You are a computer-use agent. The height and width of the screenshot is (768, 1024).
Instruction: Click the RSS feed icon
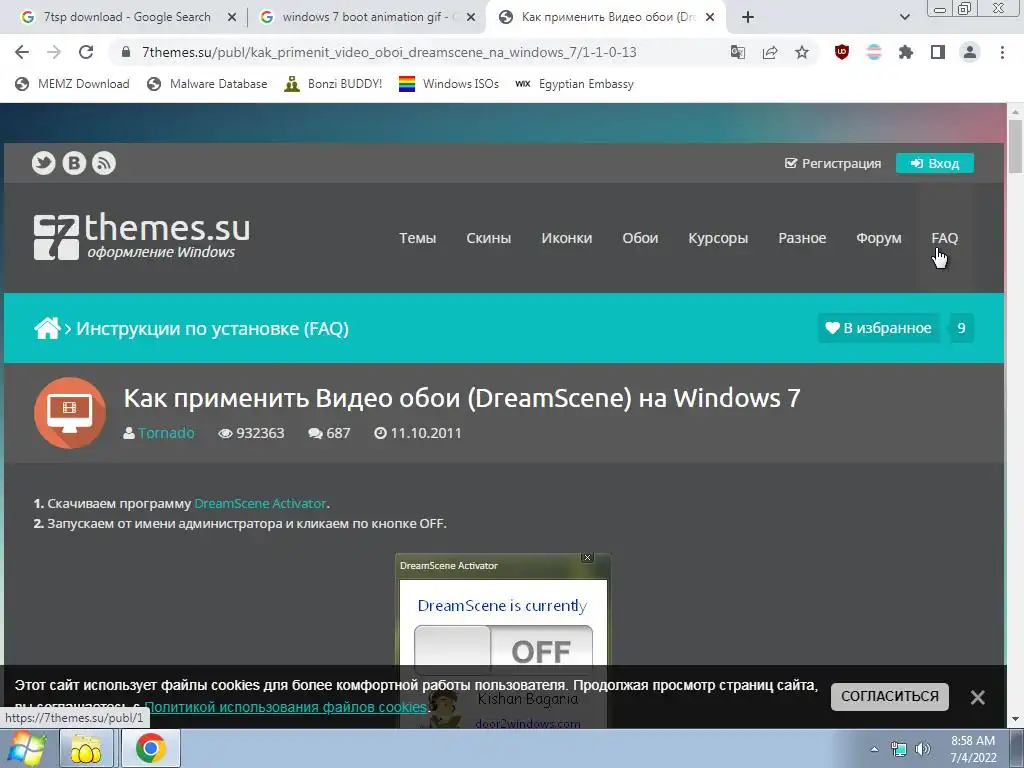[x=104, y=163]
